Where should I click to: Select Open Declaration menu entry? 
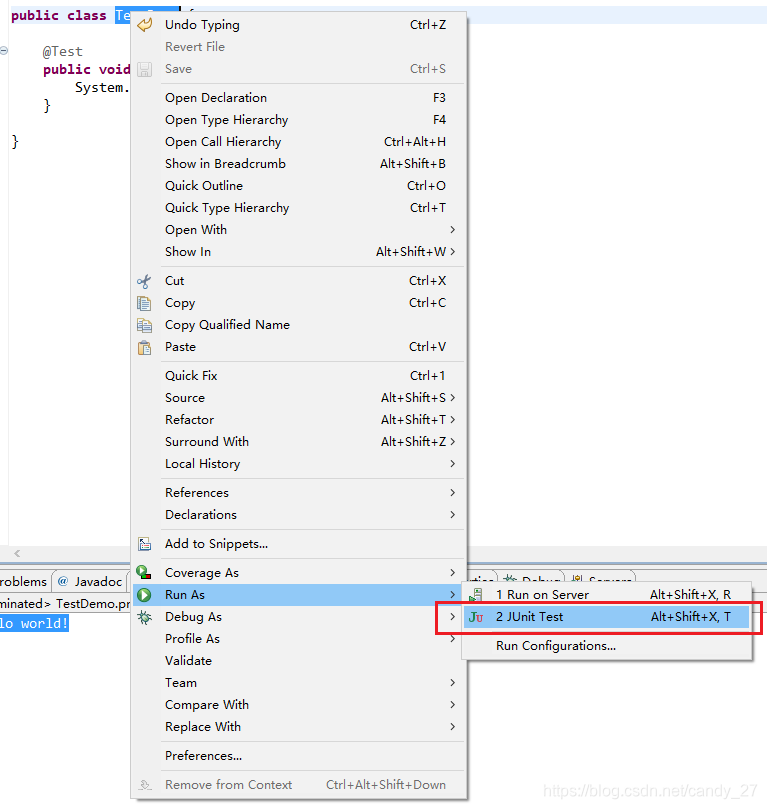(299, 98)
